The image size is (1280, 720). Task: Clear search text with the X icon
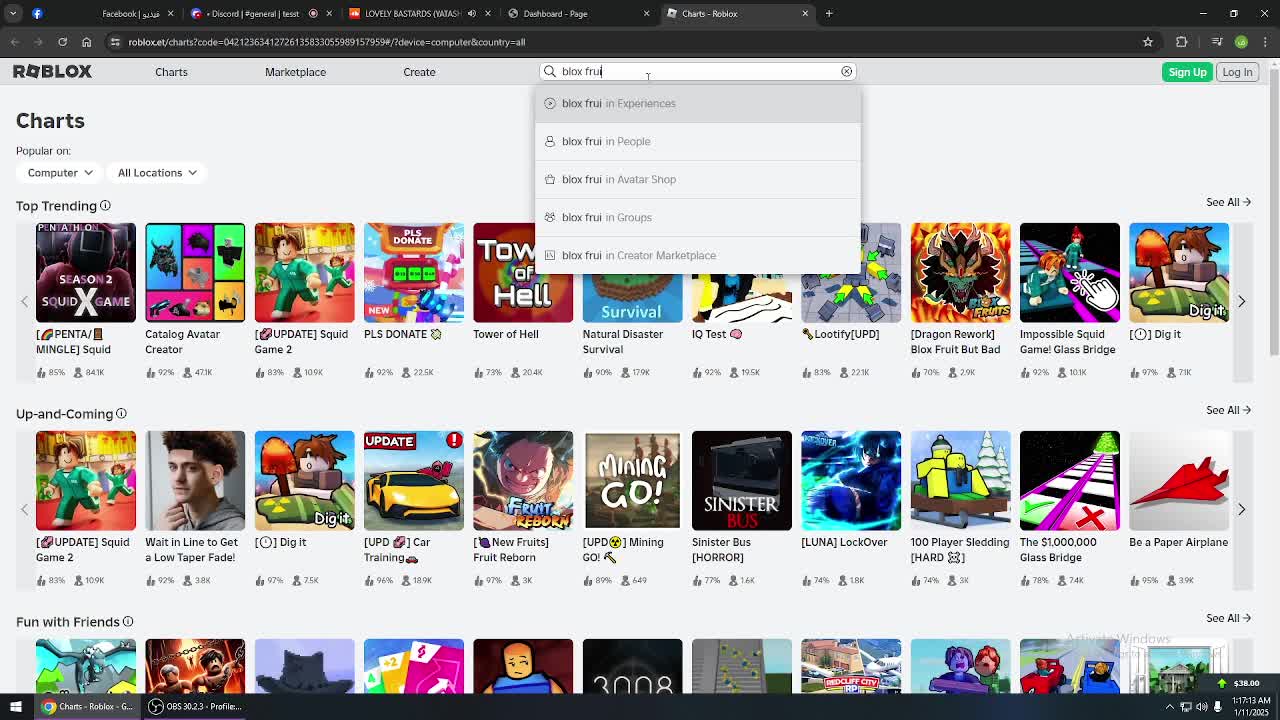coord(846,71)
